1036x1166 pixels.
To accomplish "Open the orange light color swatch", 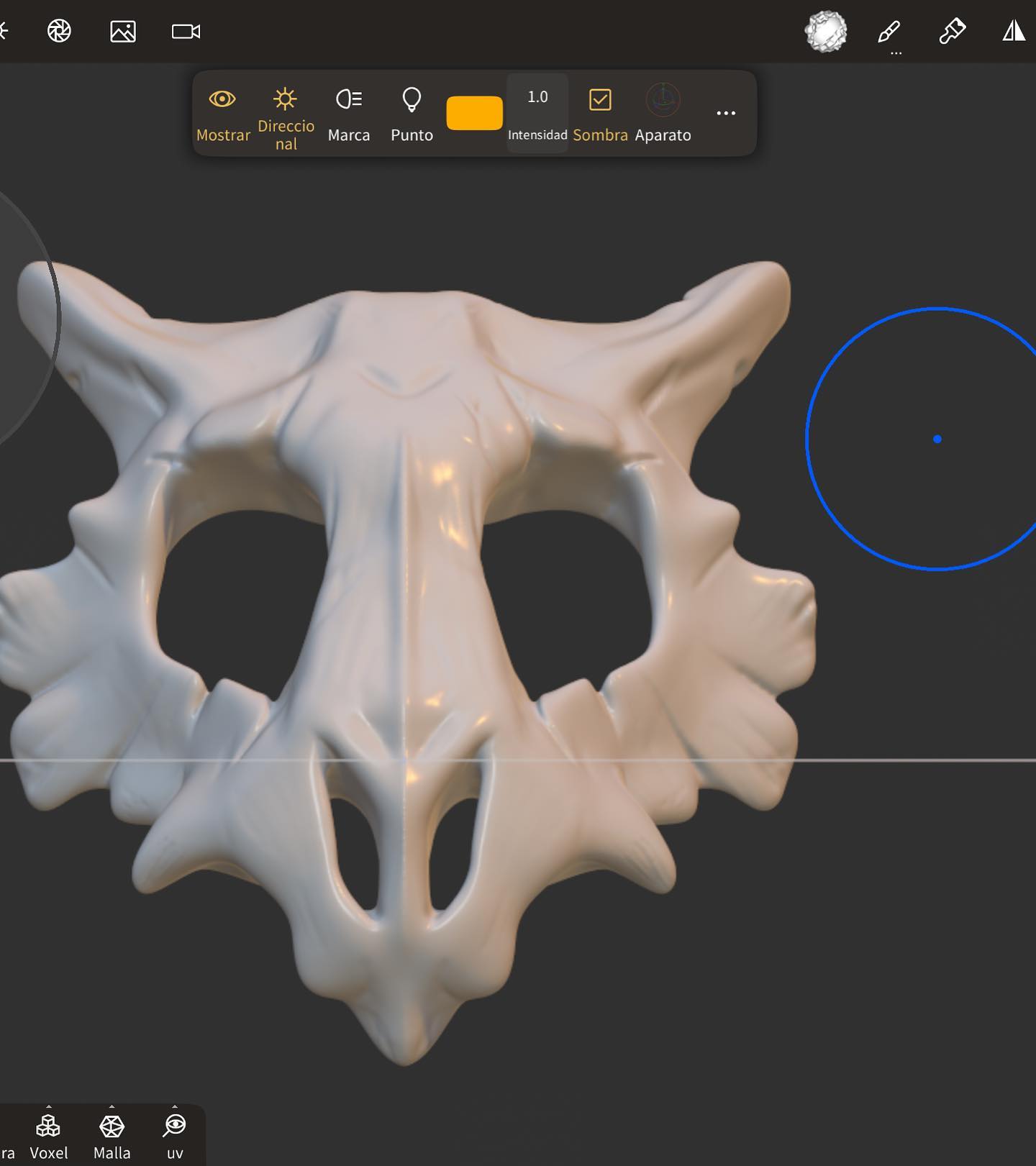I will [474, 113].
